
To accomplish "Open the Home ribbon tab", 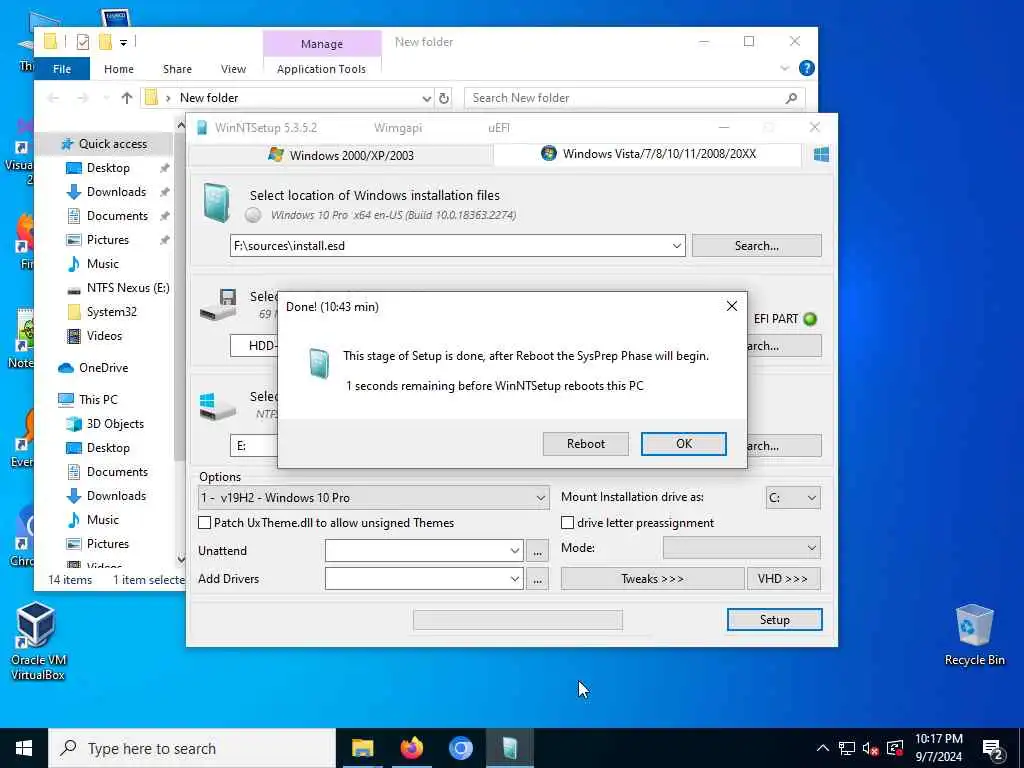I will (119, 69).
